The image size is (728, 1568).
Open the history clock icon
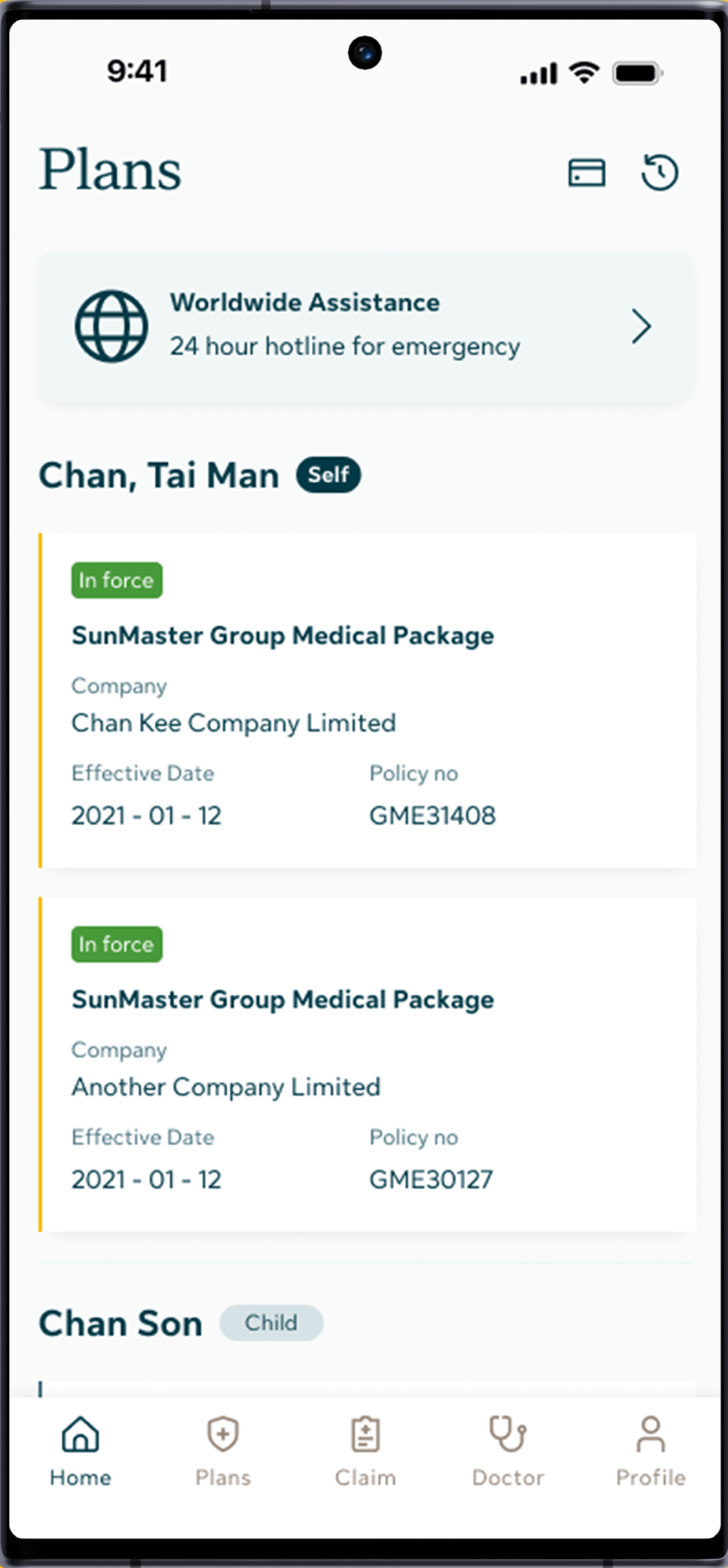[x=659, y=172]
